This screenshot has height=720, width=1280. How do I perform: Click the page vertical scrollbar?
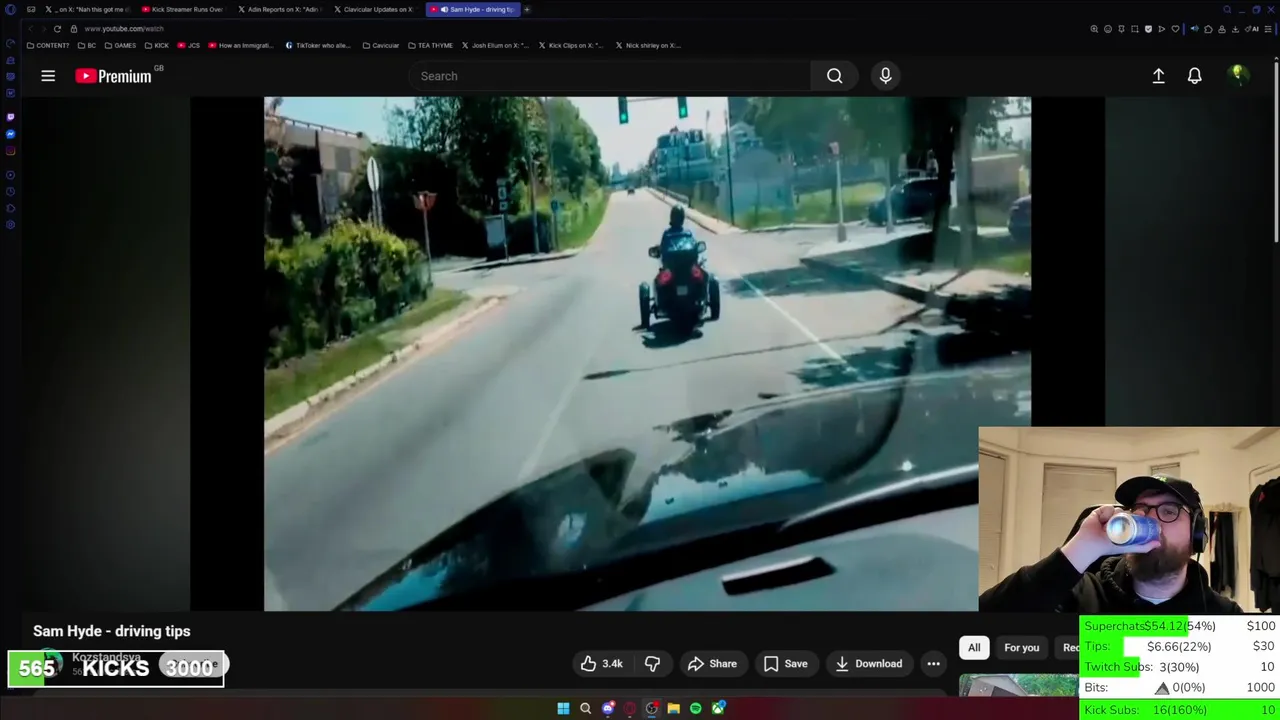[x=1277, y=150]
